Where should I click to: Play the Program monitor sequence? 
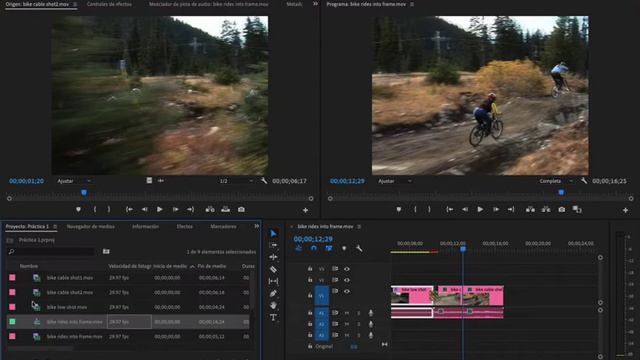480,209
